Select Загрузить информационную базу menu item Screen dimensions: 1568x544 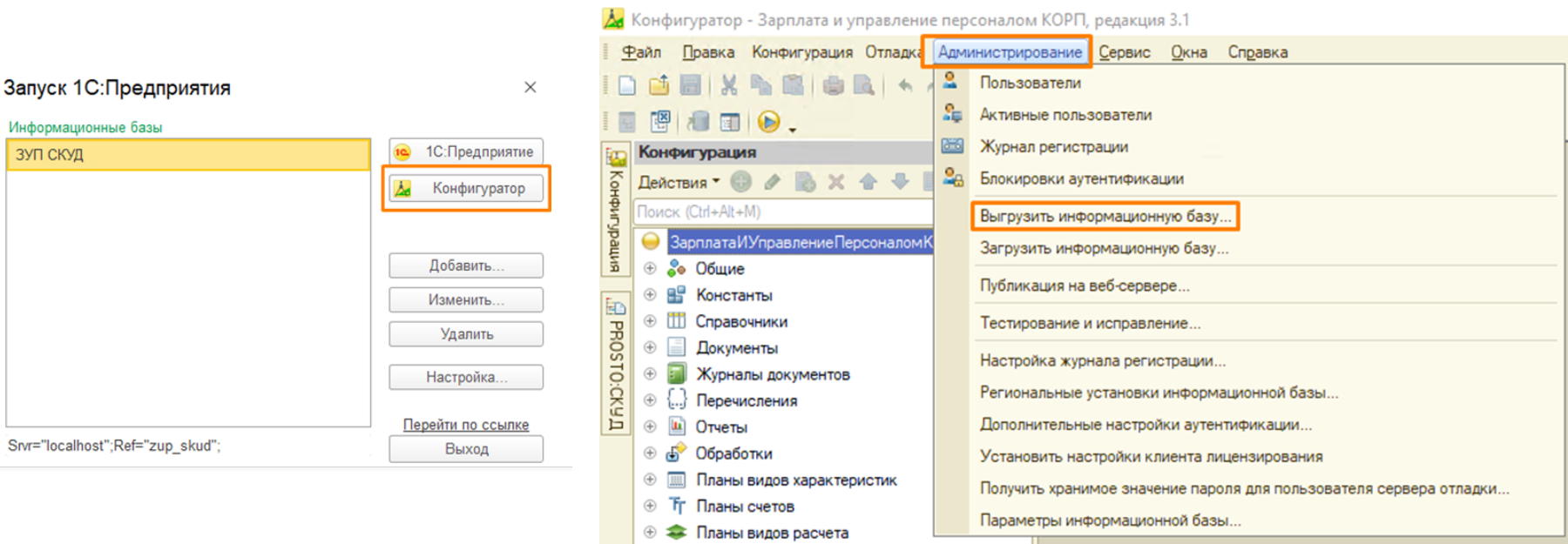click(1104, 248)
